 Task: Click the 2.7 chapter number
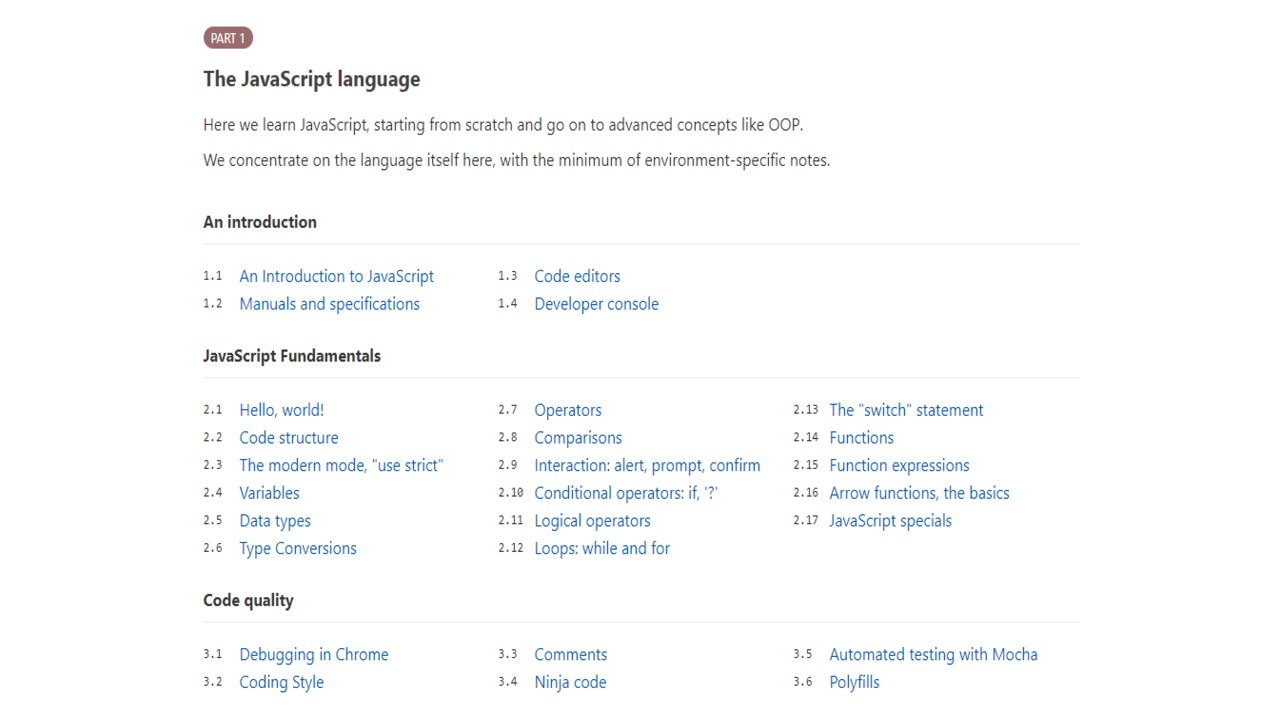(x=507, y=410)
